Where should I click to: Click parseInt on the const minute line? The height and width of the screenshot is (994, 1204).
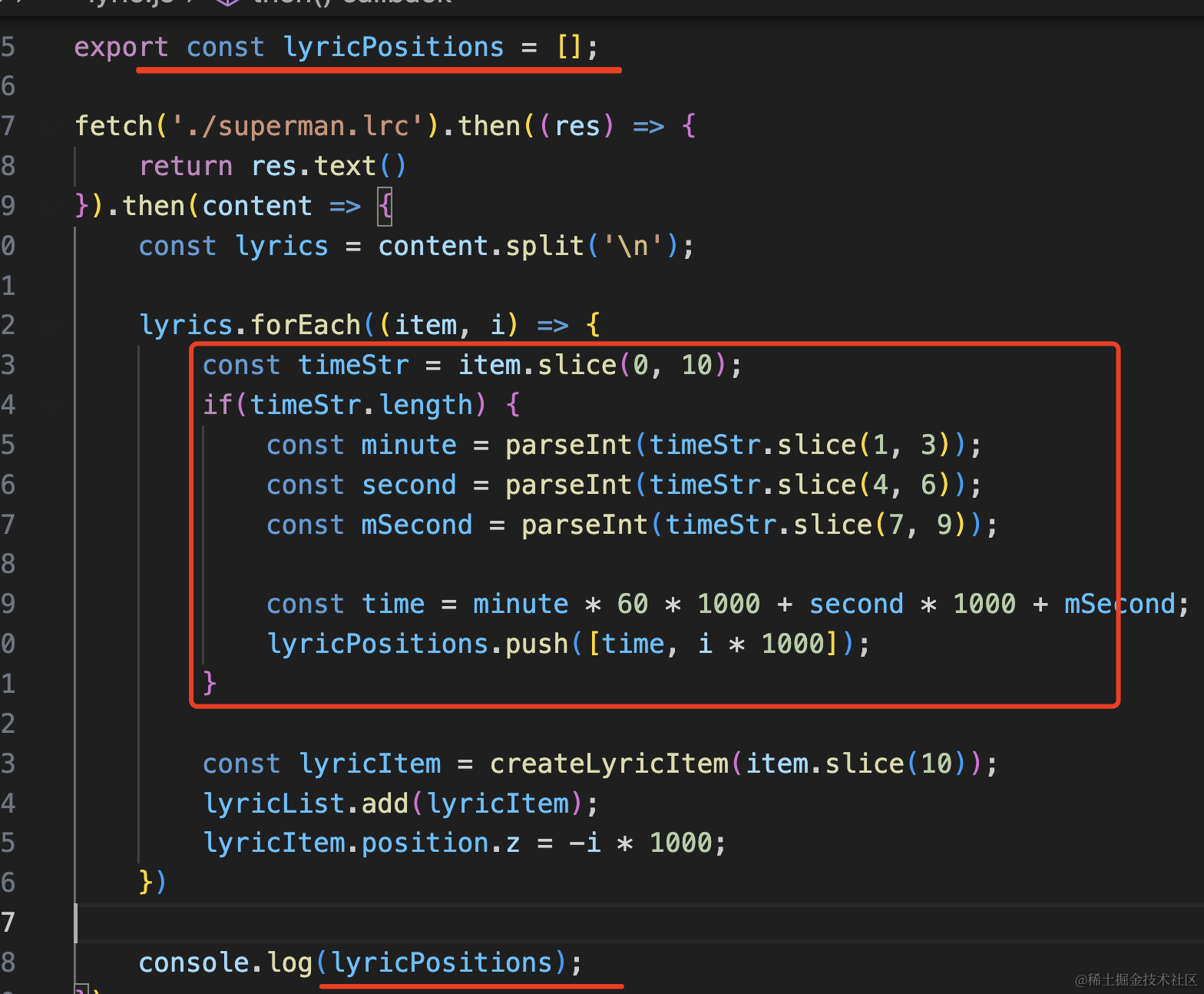click(568, 445)
